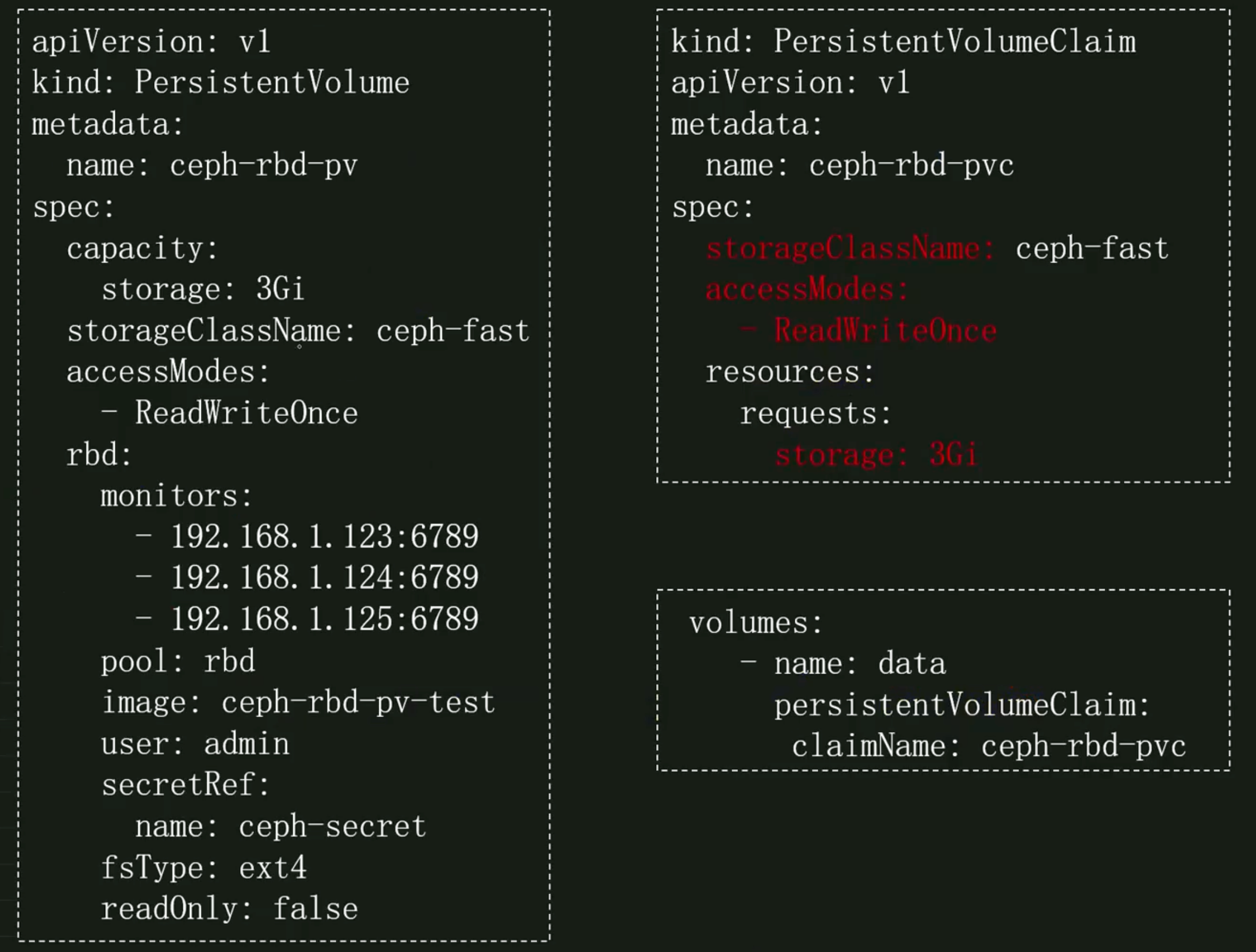1256x952 pixels.
Task: Click the red ReadWriteOnce entry
Action: (x=885, y=331)
